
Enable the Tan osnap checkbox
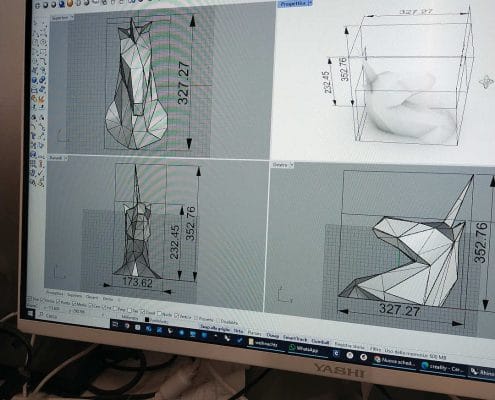pos(130,310)
